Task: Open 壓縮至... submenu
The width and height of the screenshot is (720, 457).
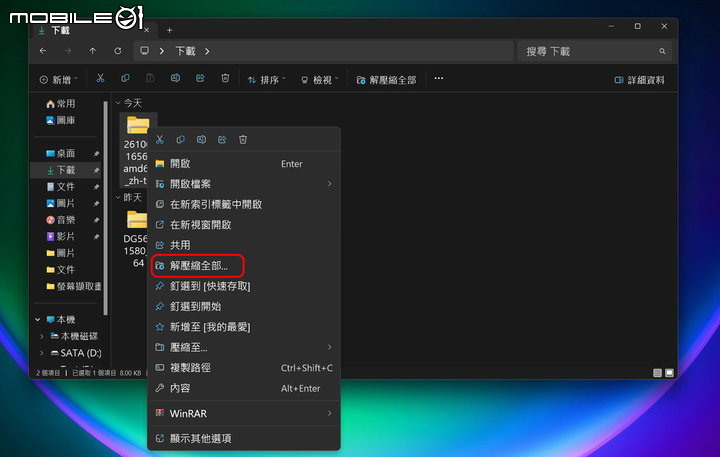Action: coord(244,347)
